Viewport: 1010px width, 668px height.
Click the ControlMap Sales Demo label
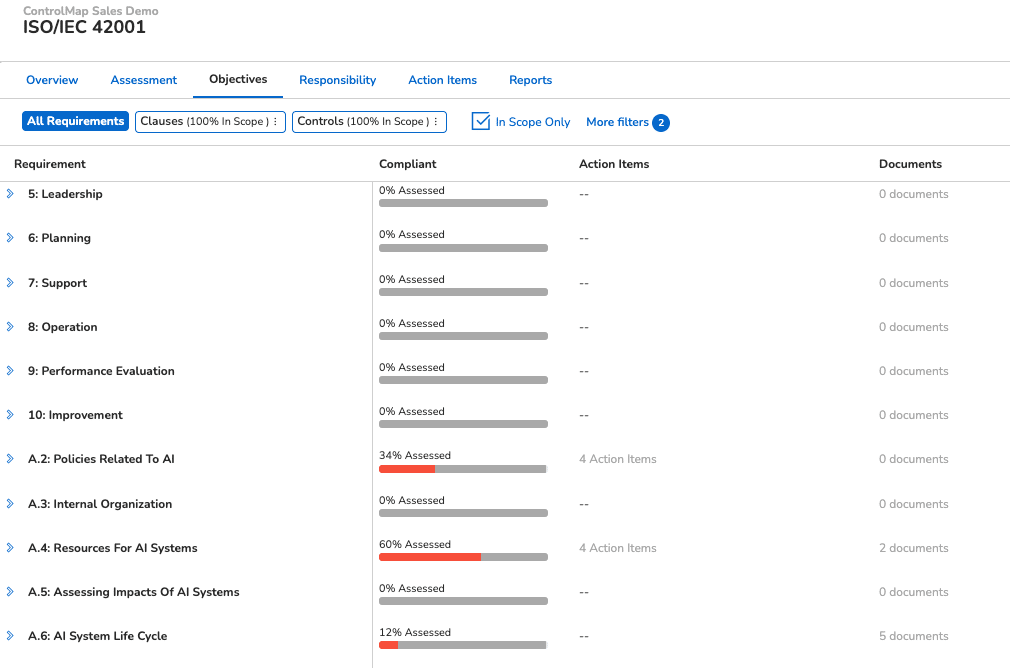point(91,11)
